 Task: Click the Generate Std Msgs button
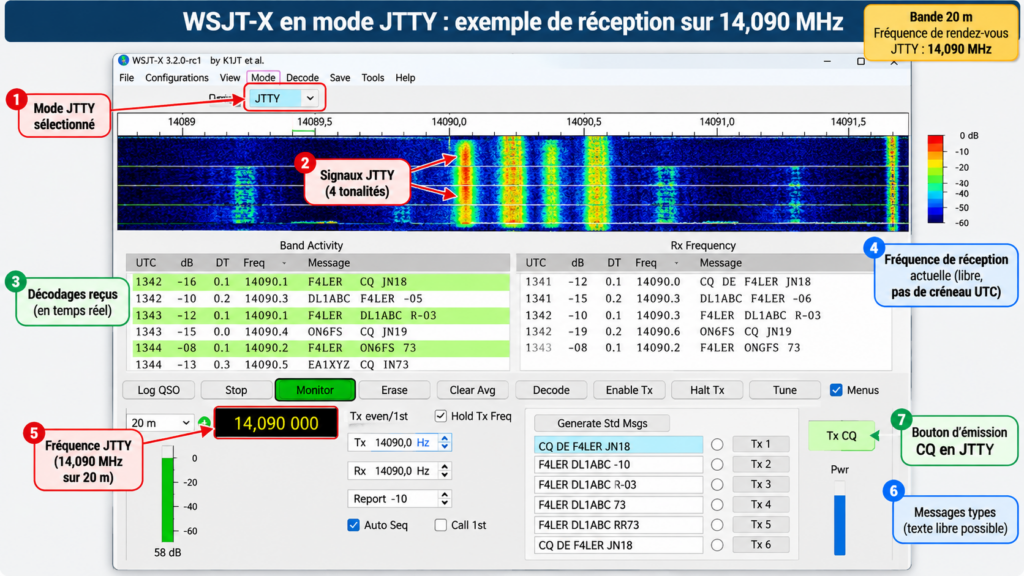pyautogui.click(x=601, y=423)
